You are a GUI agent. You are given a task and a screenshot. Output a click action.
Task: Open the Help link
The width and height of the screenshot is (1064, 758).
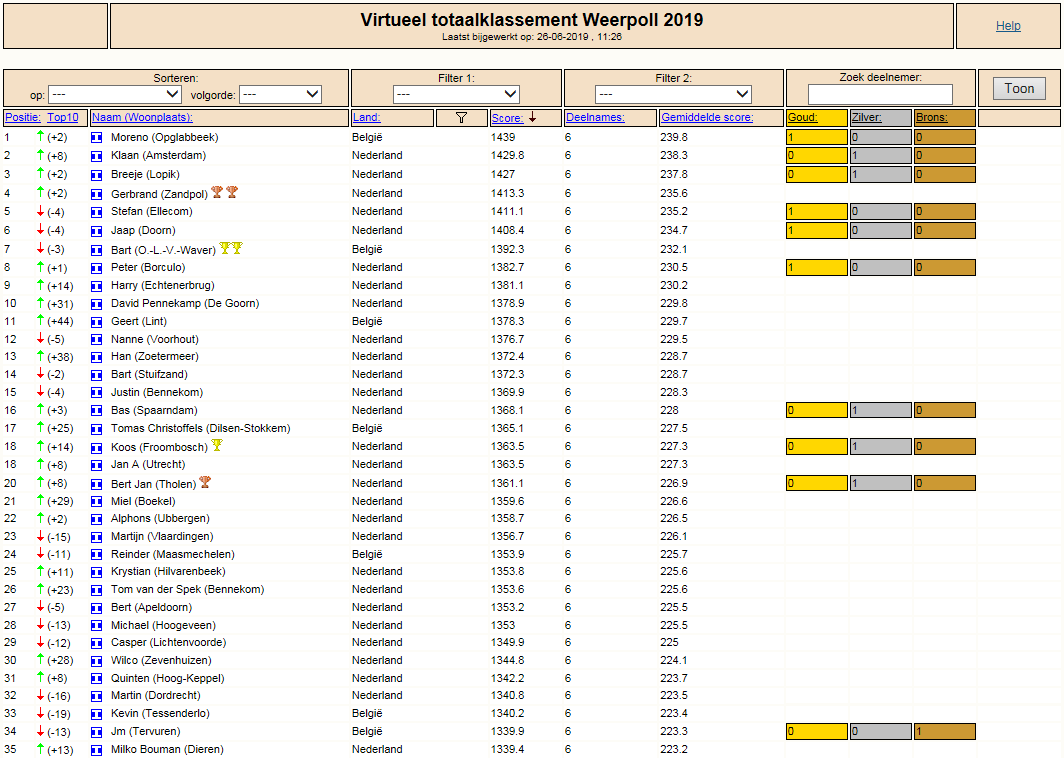point(1008,26)
